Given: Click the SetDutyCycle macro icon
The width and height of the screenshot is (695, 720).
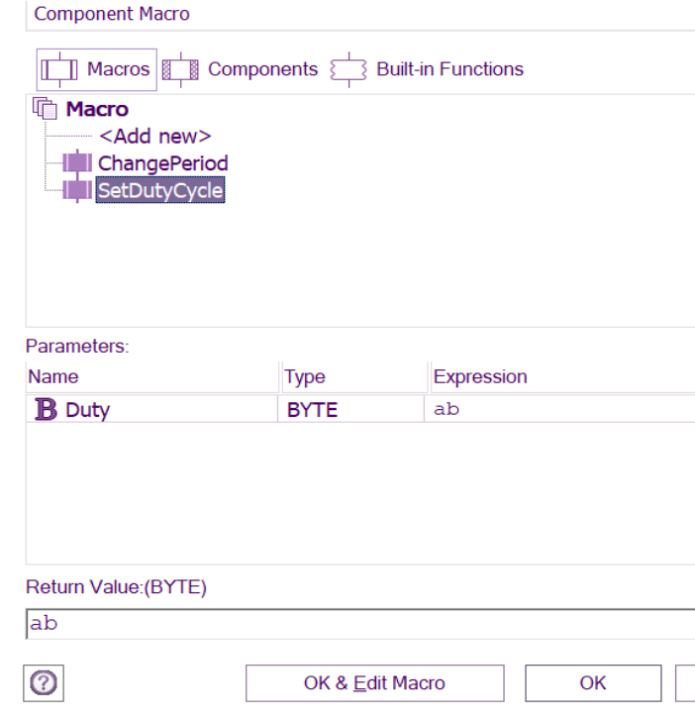Looking at the screenshot, I should [x=77, y=190].
